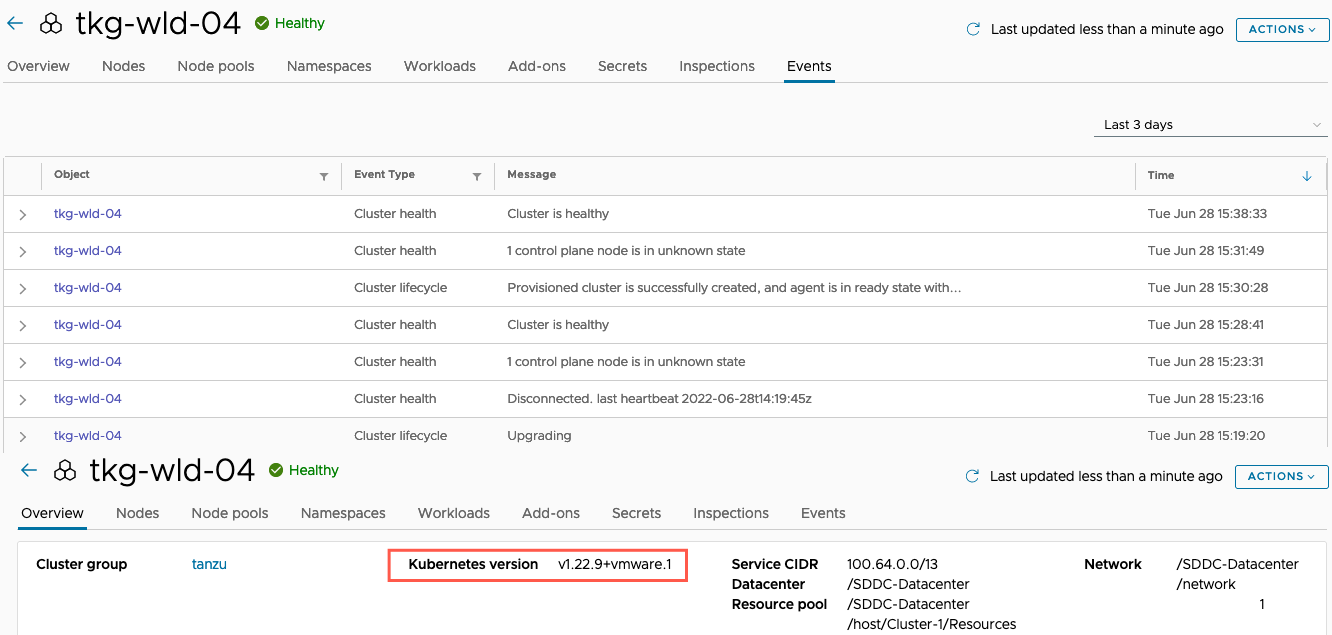1332x635 pixels.
Task: Click '1 control plane node' message at 15:31:49
Action: click(626, 251)
